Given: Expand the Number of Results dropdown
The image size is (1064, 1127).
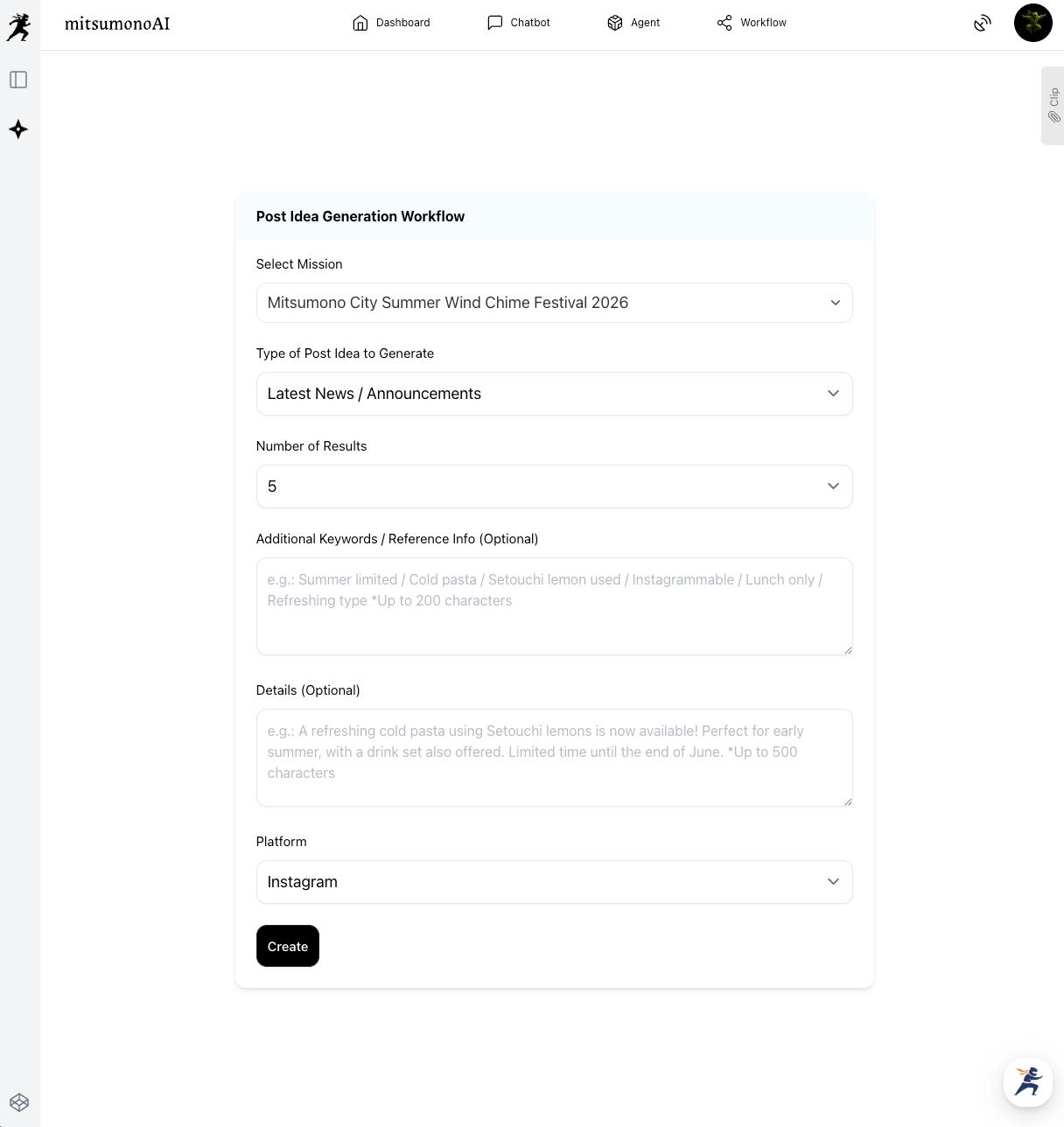Looking at the screenshot, I should click(554, 486).
